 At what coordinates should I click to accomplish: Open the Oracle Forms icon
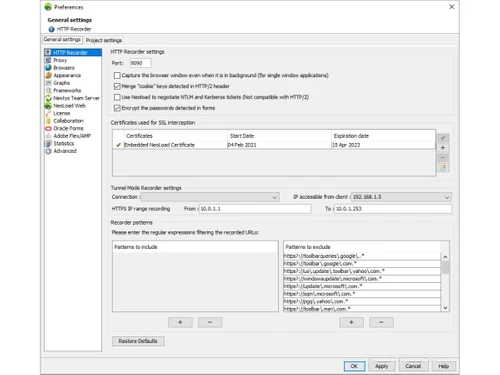(48, 128)
